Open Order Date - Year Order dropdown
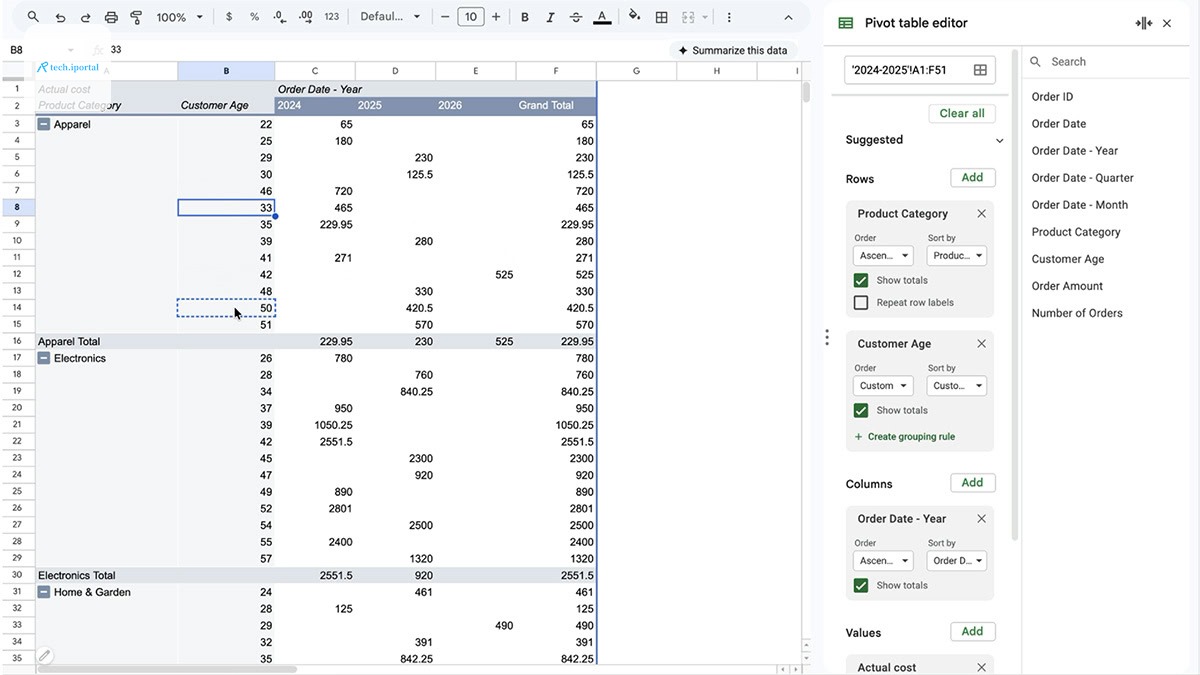 pyautogui.click(x=883, y=560)
